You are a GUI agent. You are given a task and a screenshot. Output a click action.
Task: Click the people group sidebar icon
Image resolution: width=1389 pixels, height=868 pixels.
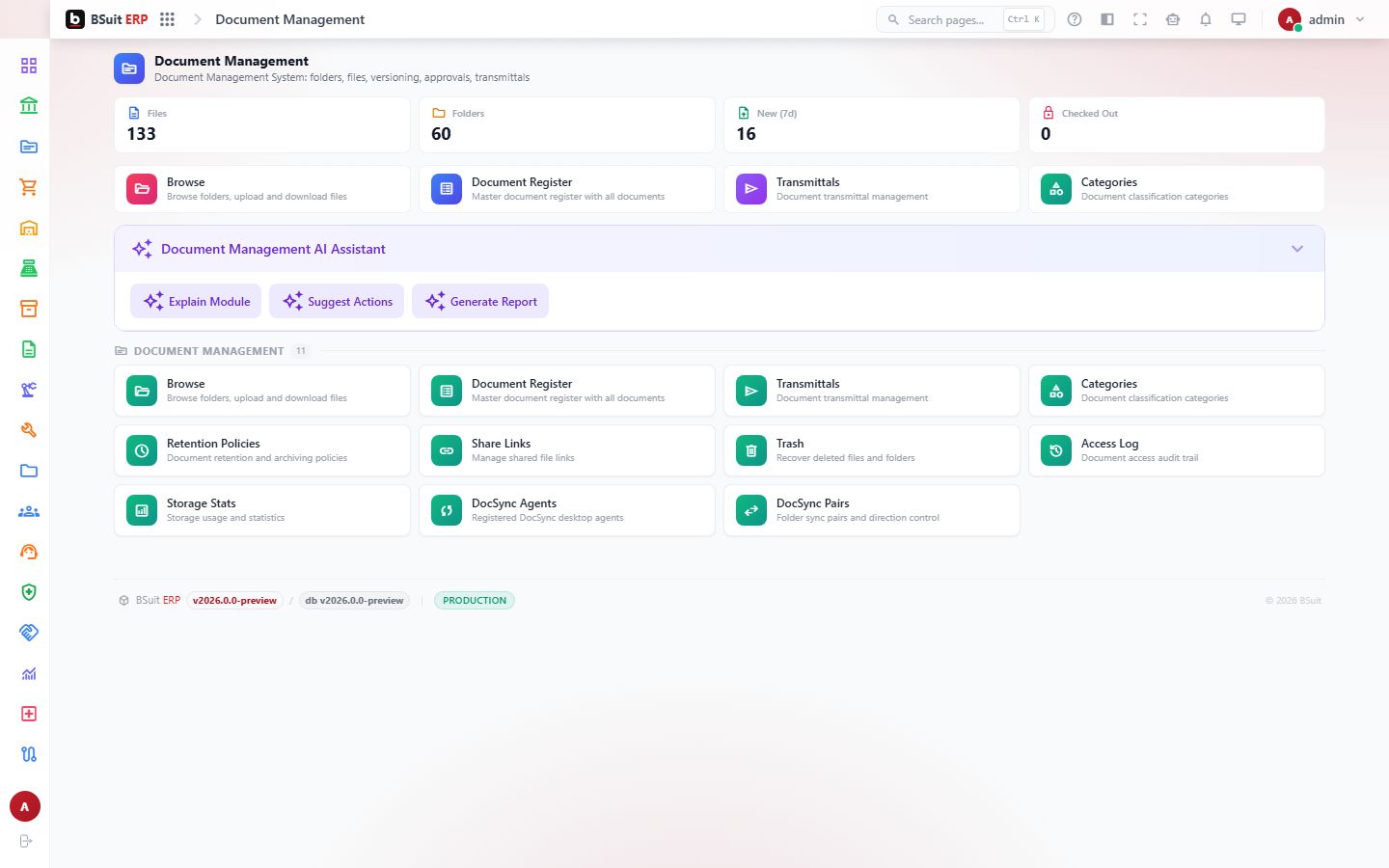coord(29,511)
